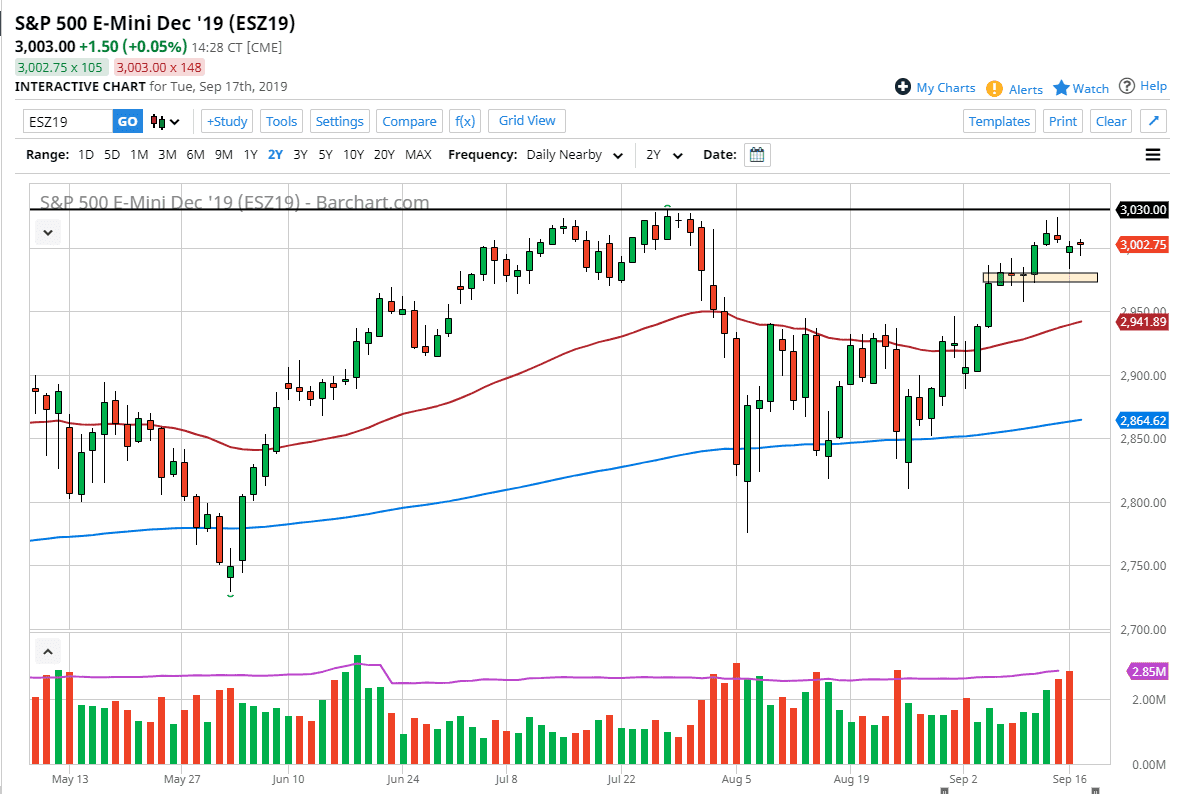Open the Alerts warning icon
Screen dimensions: 1179x794
point(994,89)
